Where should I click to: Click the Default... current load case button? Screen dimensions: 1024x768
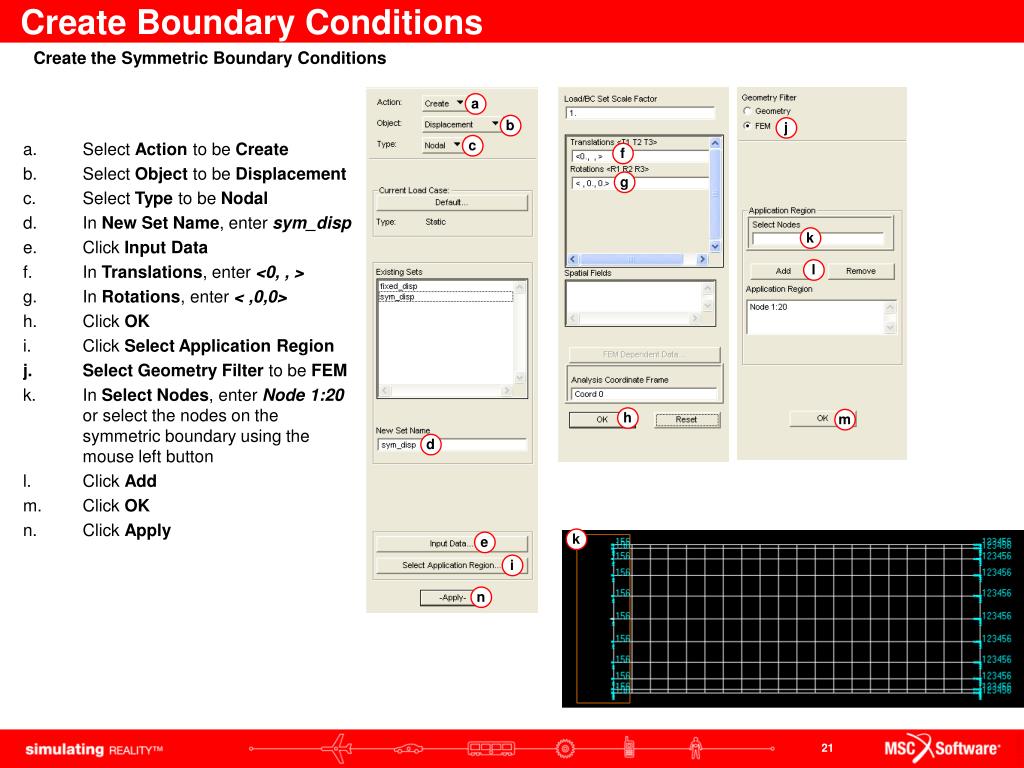click(x=452, y=202)
